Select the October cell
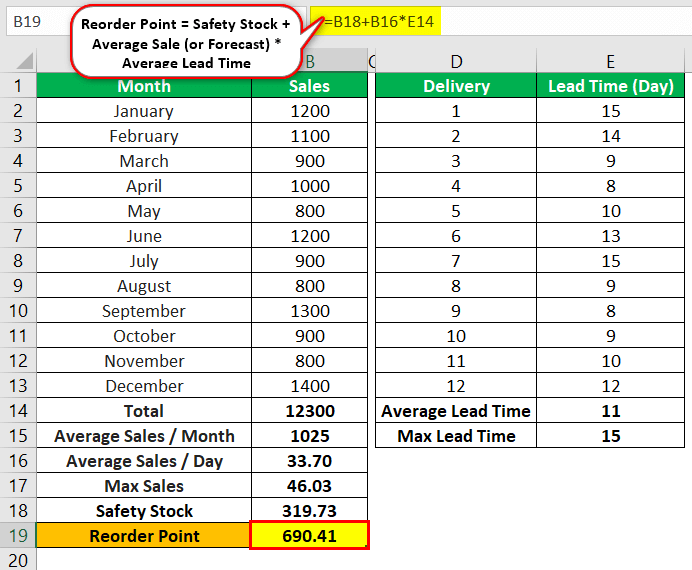 144,336
